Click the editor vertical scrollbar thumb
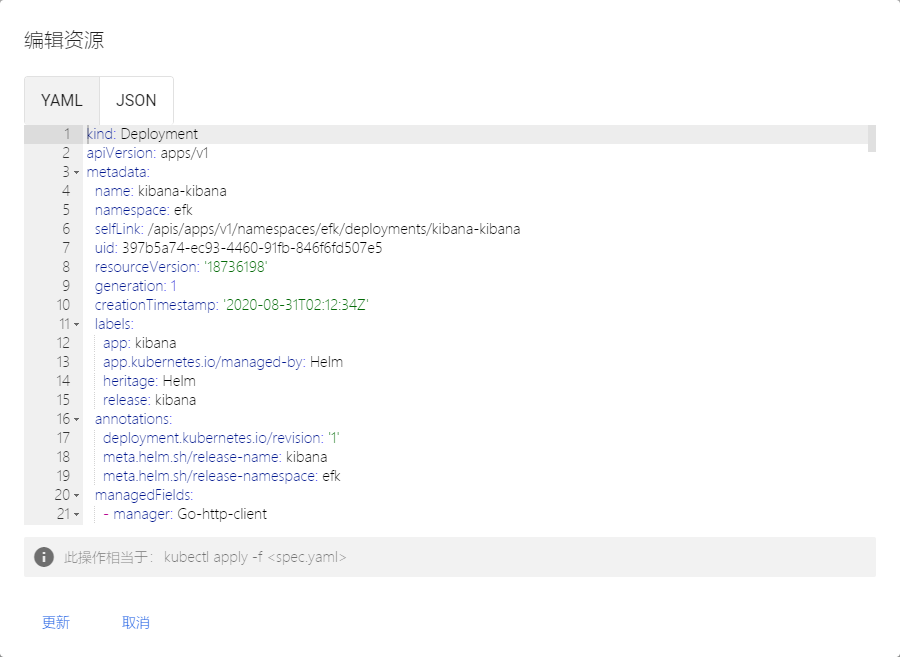900x657 pixels. click(x=872, y=138)
